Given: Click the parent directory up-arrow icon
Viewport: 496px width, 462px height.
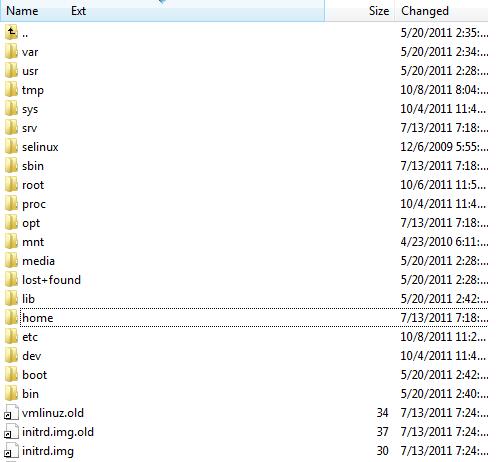Looking at the screenshot, I should tap(11, 33).
